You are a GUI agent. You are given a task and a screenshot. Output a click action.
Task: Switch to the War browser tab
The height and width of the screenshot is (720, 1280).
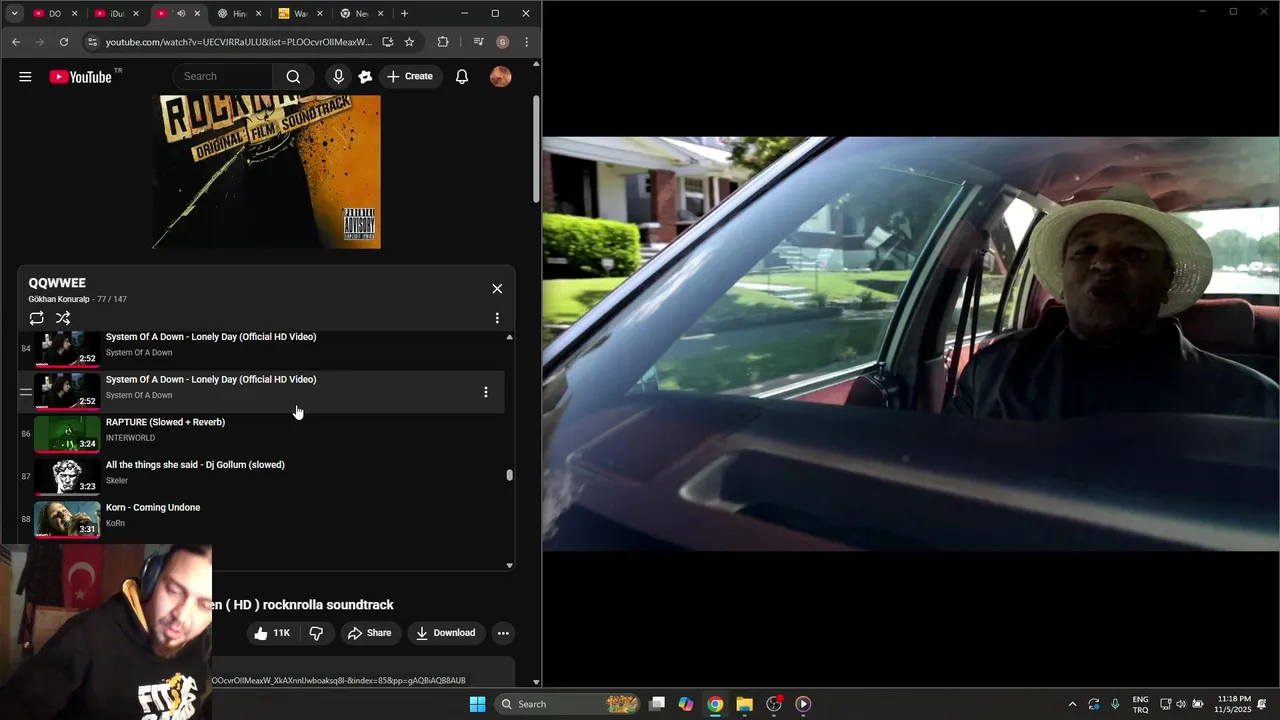pyautogui.click(x=300, y=14)
